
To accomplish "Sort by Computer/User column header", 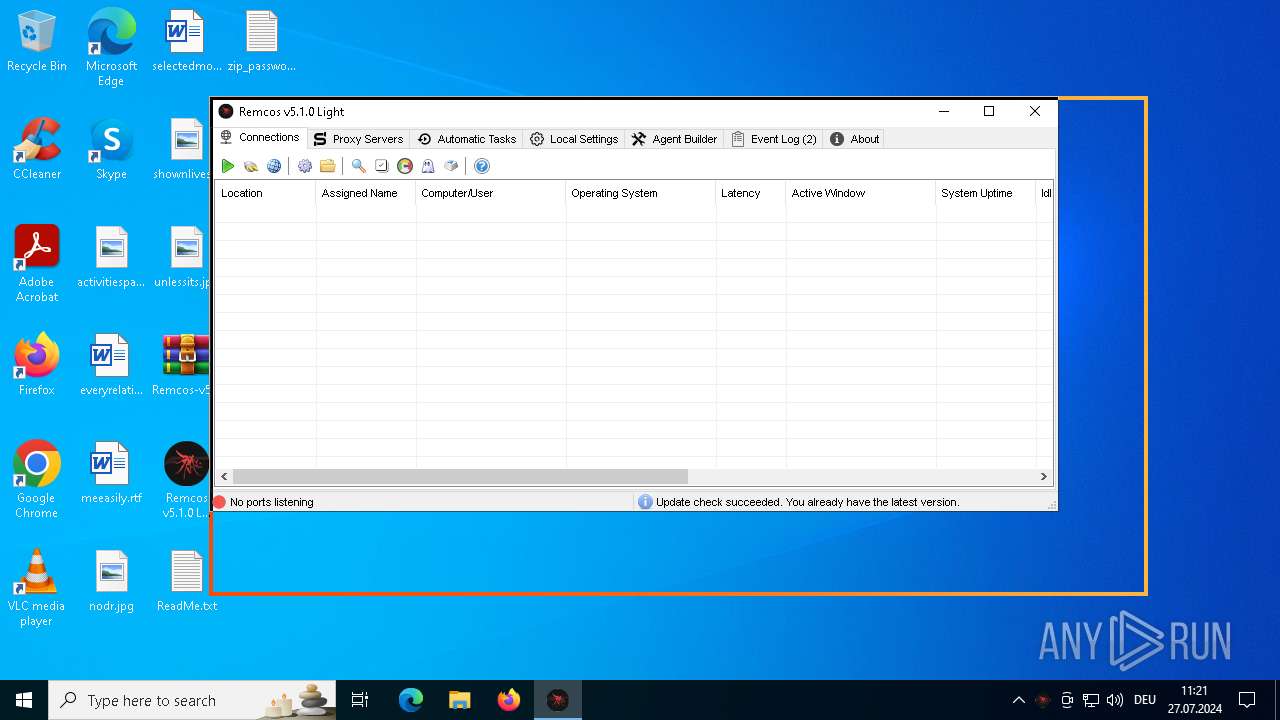I will point(491,193).
